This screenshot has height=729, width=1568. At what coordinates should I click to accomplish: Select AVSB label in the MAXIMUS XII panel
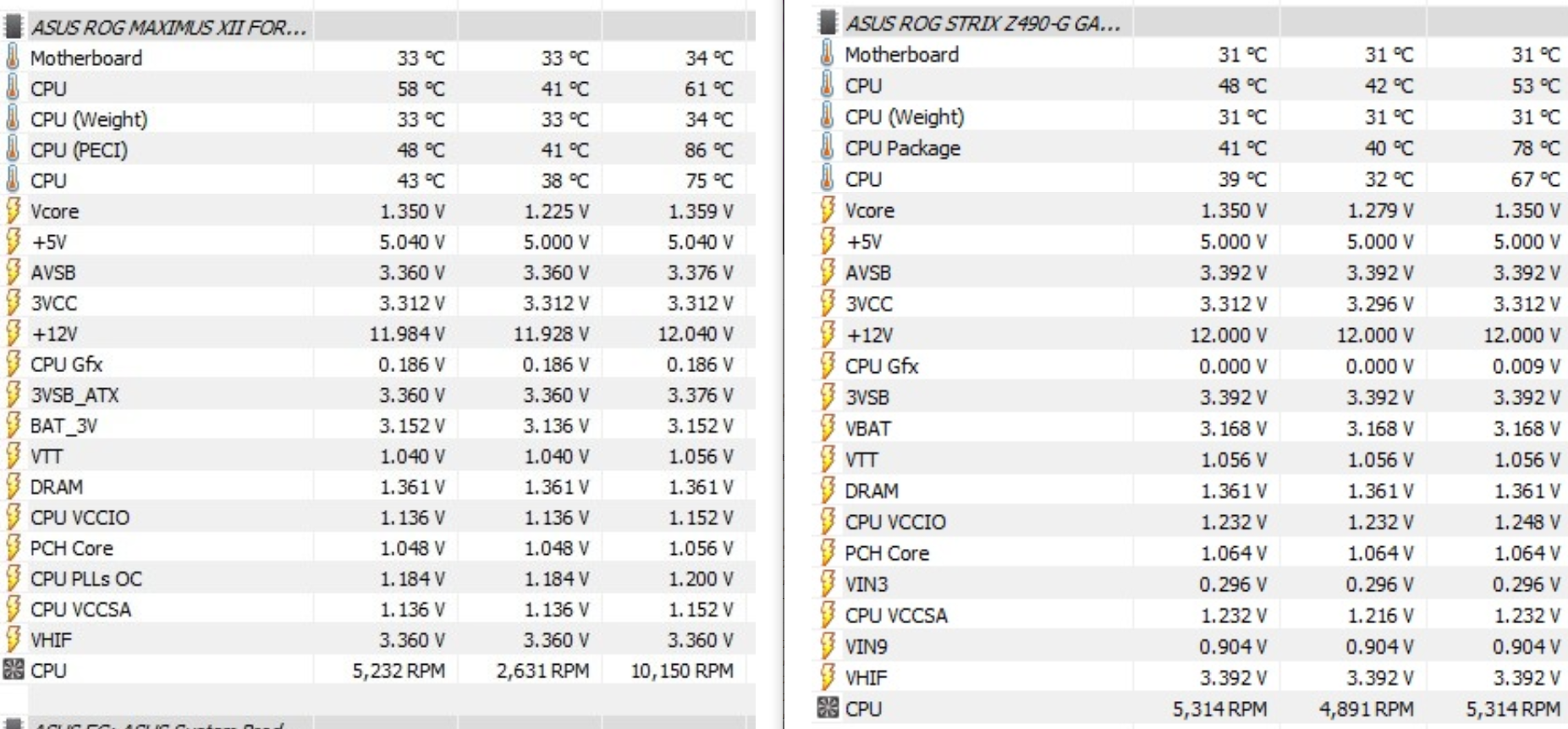52,272
